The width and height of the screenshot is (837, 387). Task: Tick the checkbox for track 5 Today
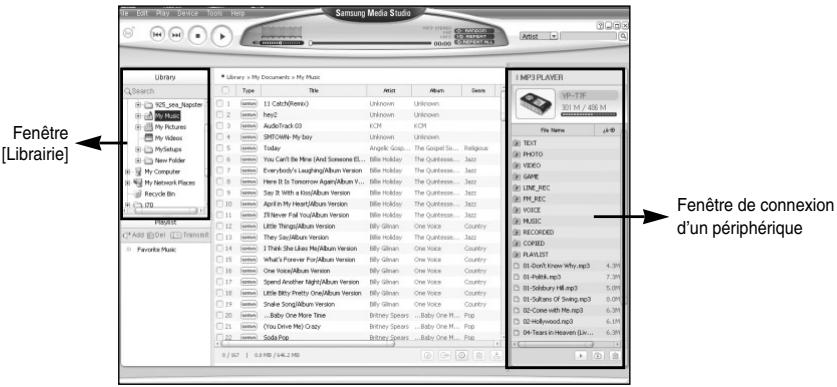point(219,148)
